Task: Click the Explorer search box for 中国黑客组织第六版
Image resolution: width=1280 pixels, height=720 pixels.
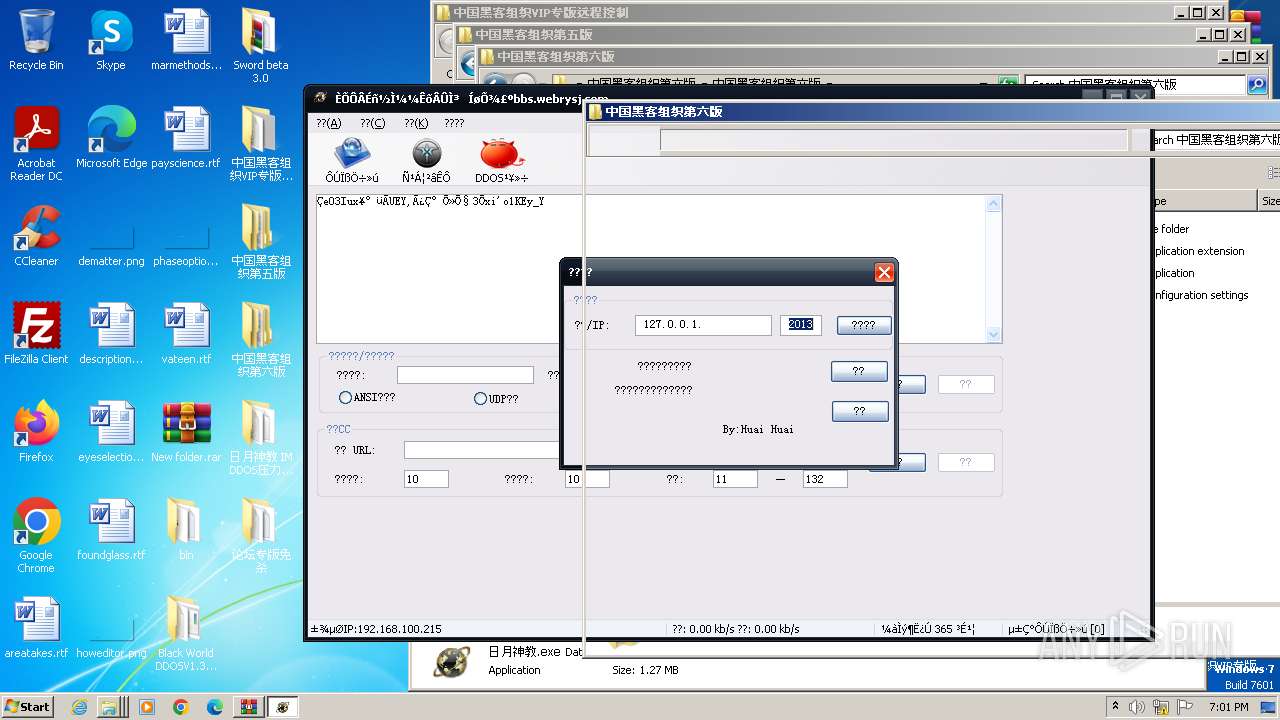Action: (x=1135, y=85)
